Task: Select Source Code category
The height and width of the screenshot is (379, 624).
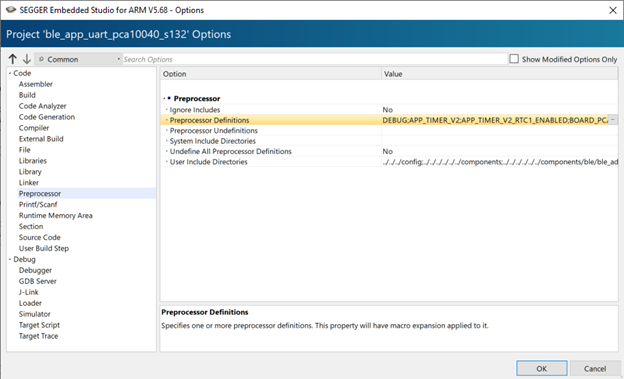Action: pos(40,237)
